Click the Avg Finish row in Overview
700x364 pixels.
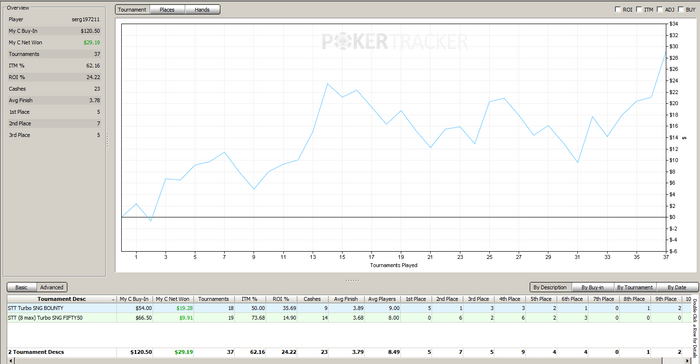click(x=54, y=100)
